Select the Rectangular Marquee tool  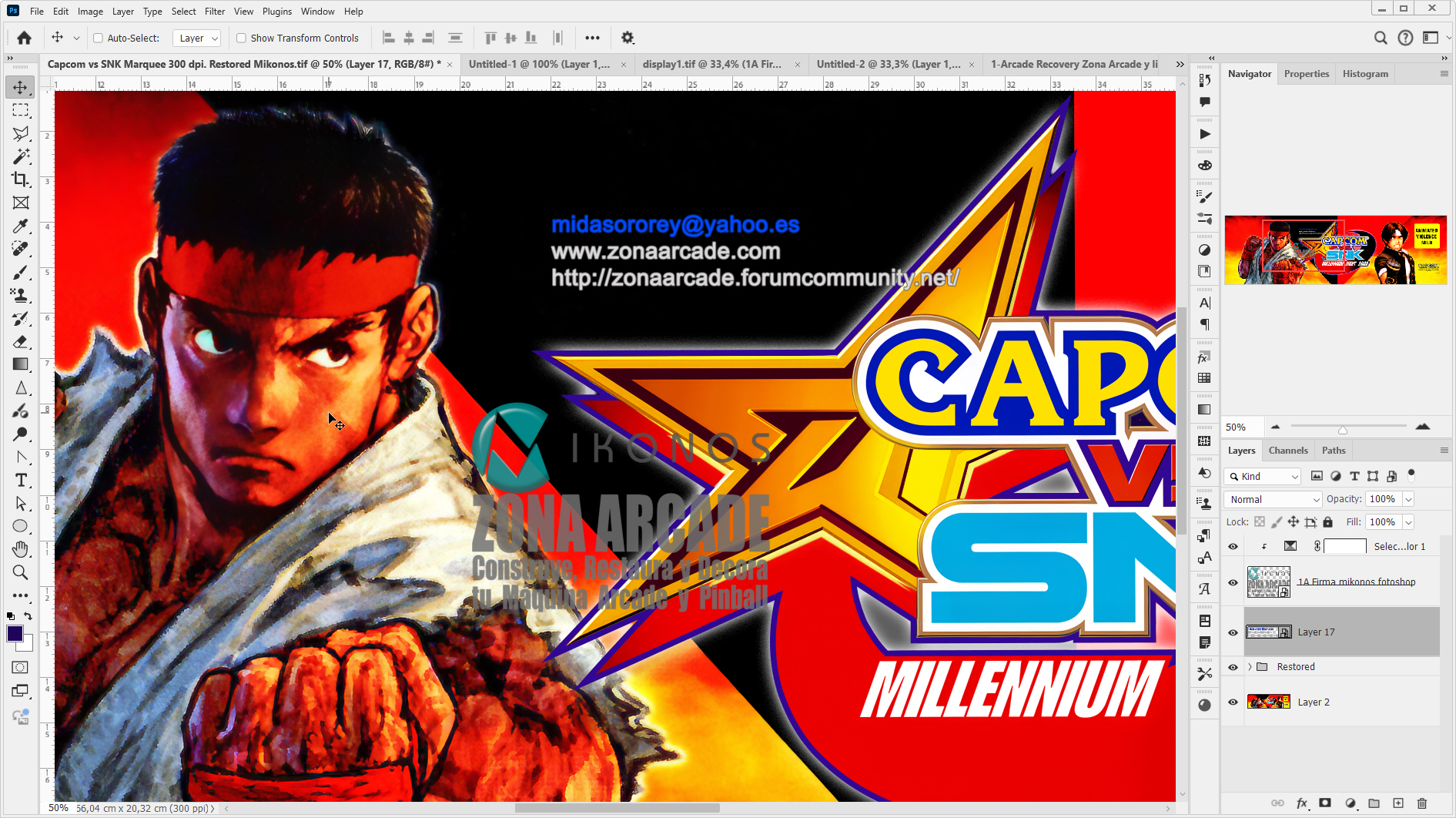click(21, 110)
